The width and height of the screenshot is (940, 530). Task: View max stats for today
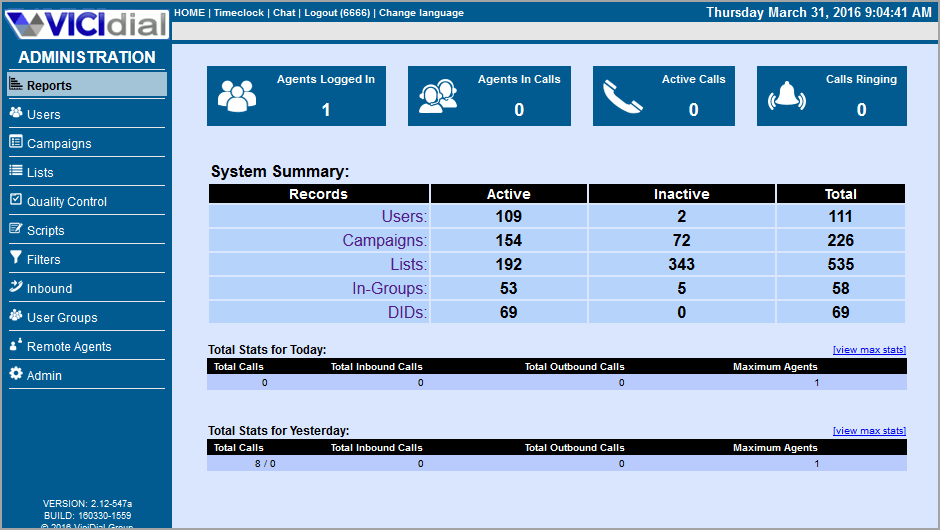pyautogui.click(x=869, y=350)
